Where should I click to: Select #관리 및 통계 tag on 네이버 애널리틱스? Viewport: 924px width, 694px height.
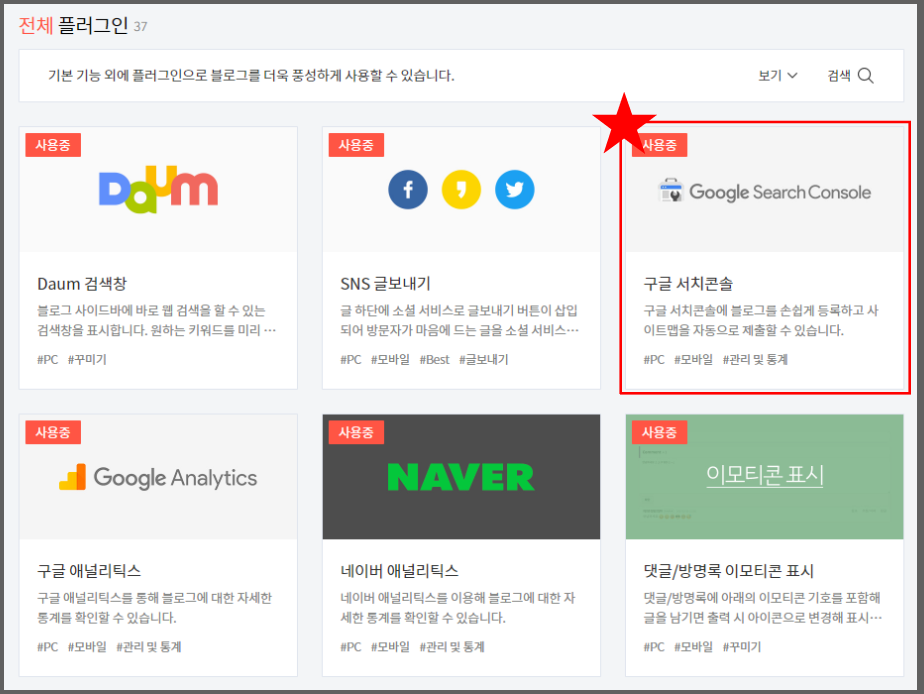452,647
